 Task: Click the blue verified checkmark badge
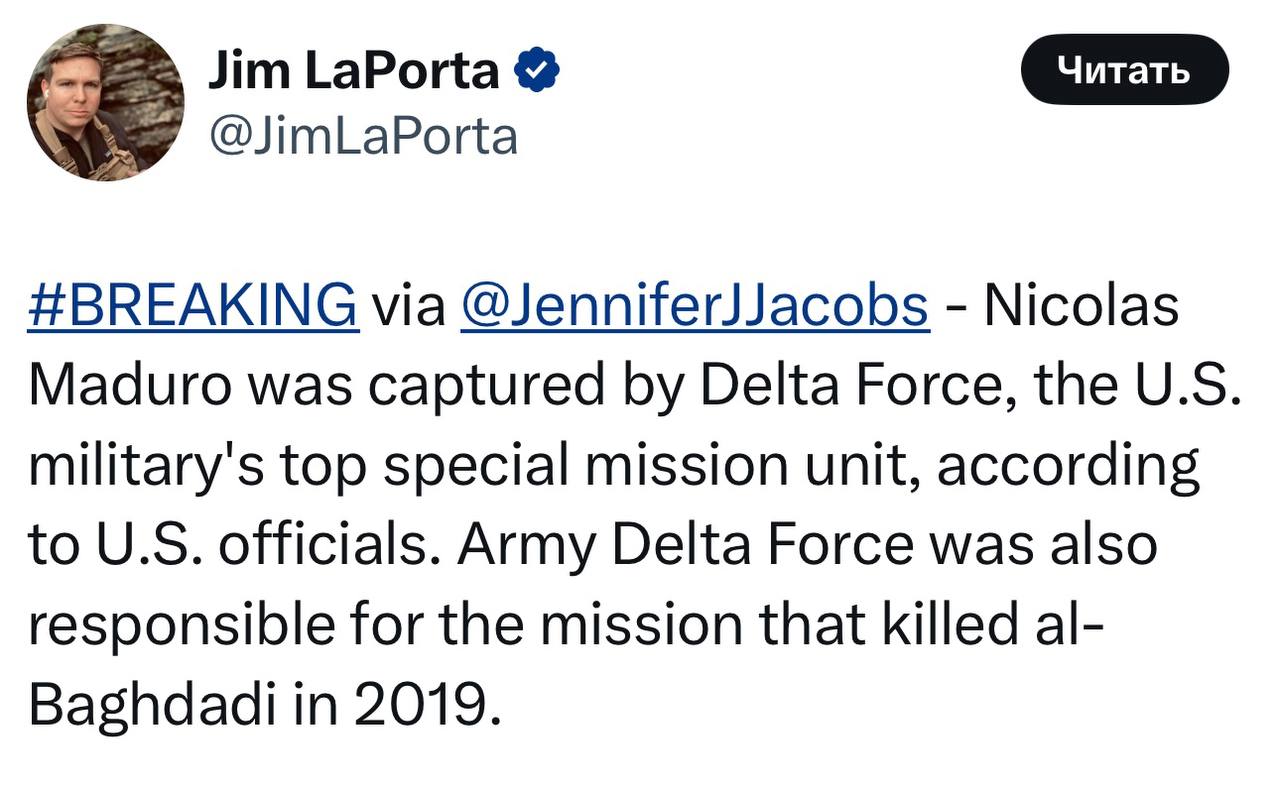coord(536,72)
